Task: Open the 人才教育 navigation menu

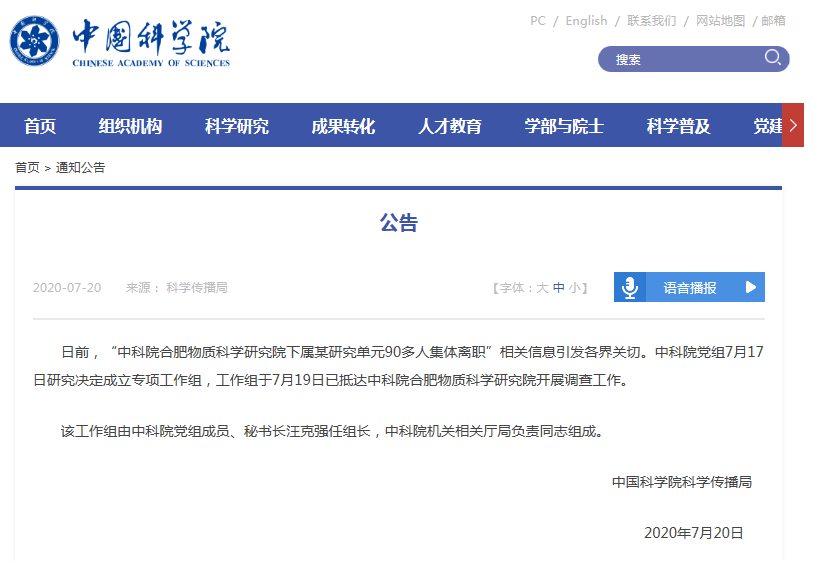Action: click(x=450, y=126)
